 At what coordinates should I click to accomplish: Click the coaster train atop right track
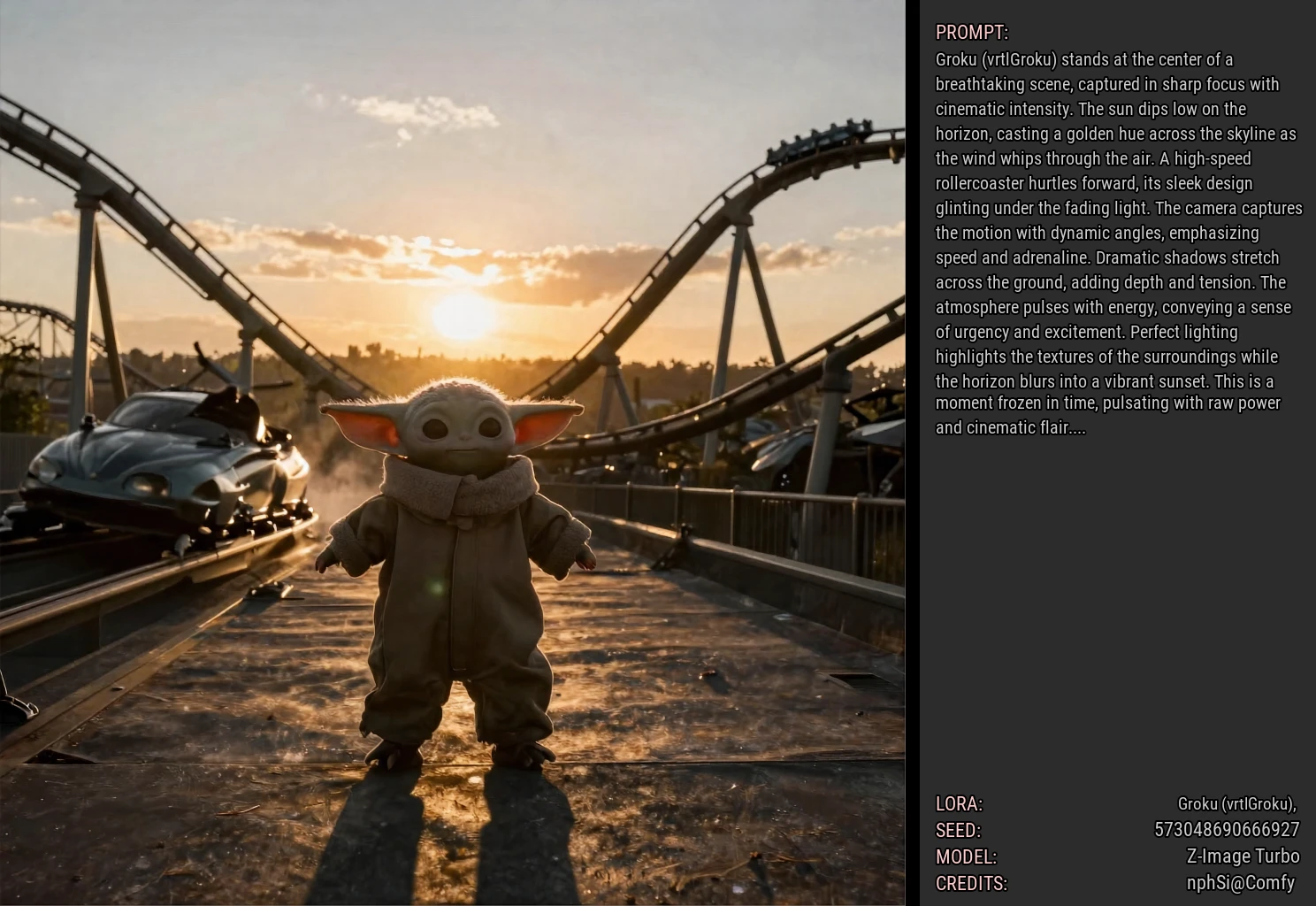818,142
